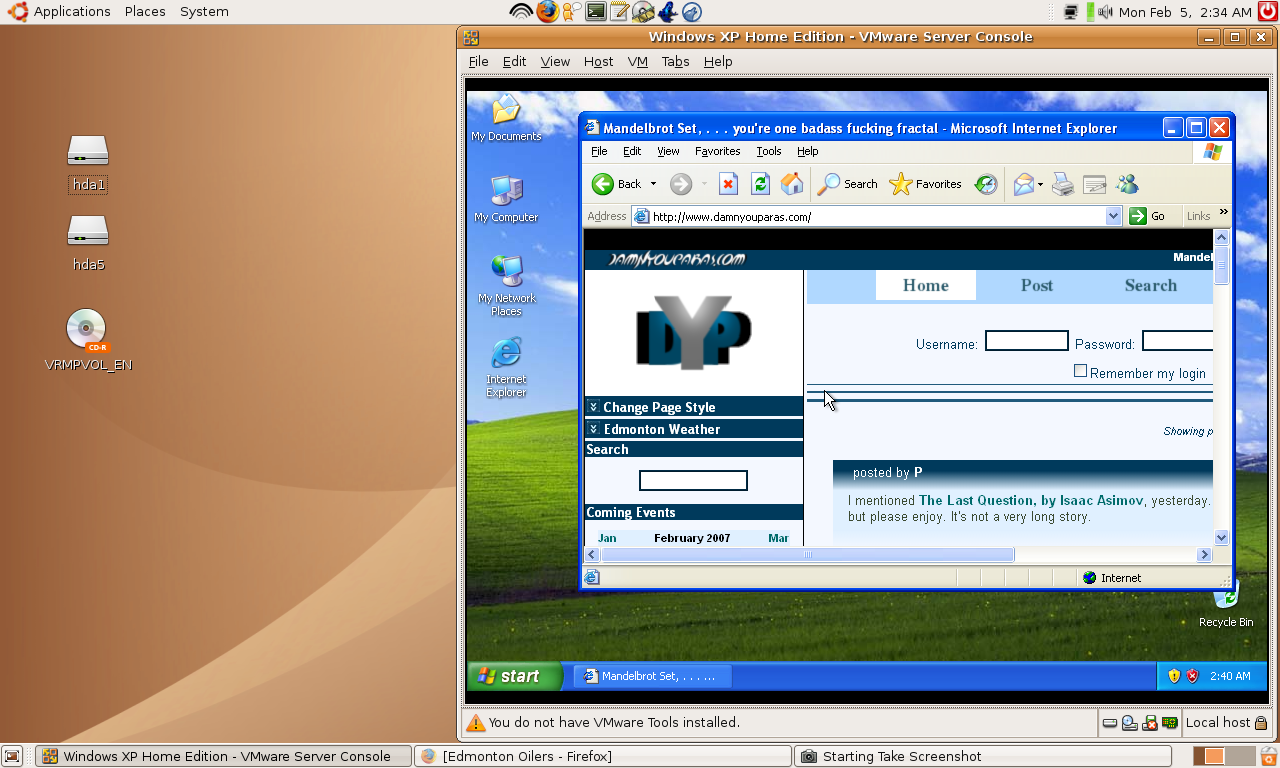Click the Go button beside address bar
Viewport: 1280px width, 768px height.
pos(1148,216)
